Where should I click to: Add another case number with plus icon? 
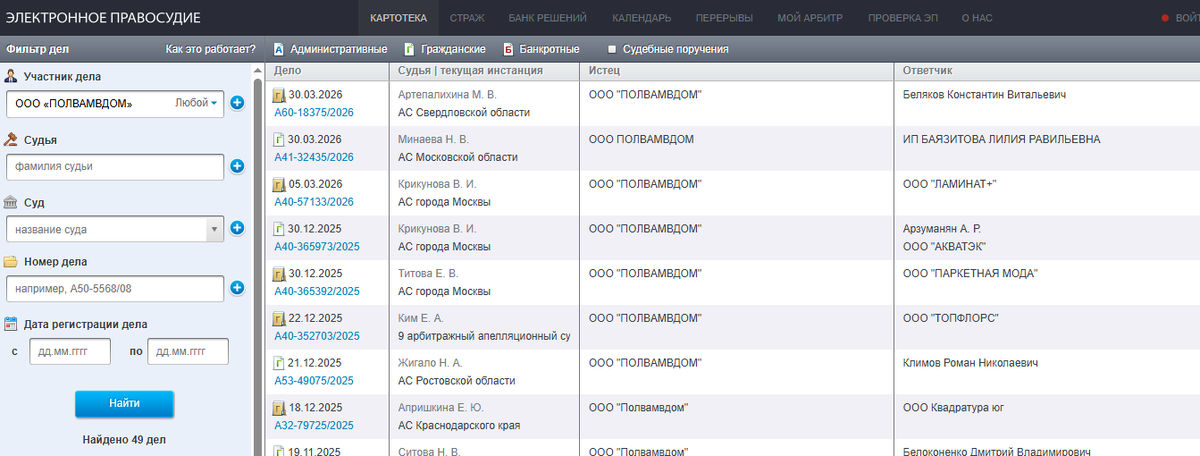237,289
